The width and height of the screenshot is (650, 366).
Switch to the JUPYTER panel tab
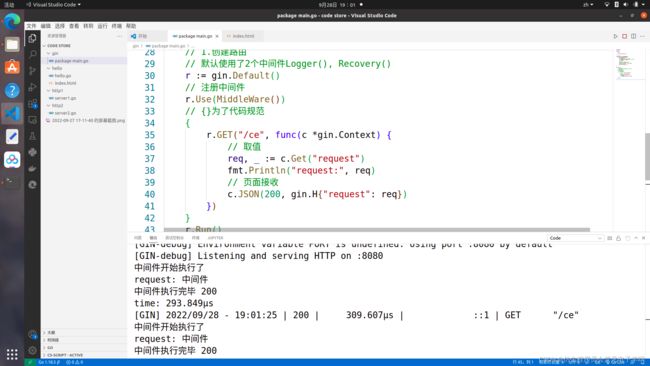(x=215, y=238)
